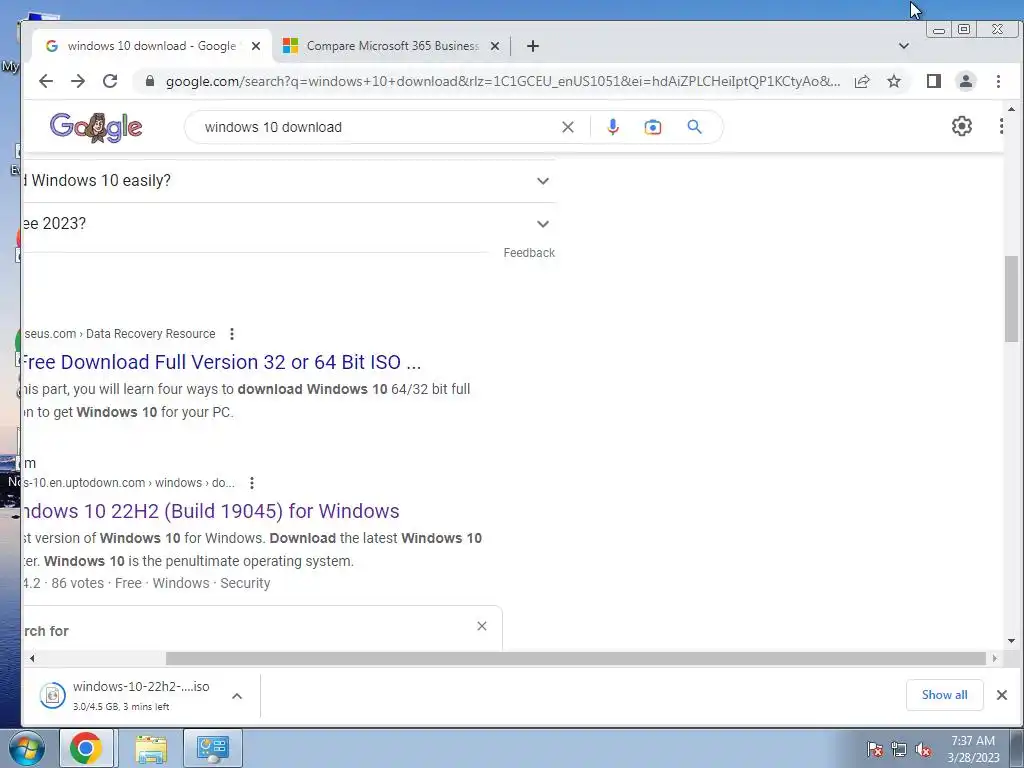Image resolution: width=1024 pixels, height=768 pixels.
Task: Dismiss the related searches box
Action: pos(482,626)
